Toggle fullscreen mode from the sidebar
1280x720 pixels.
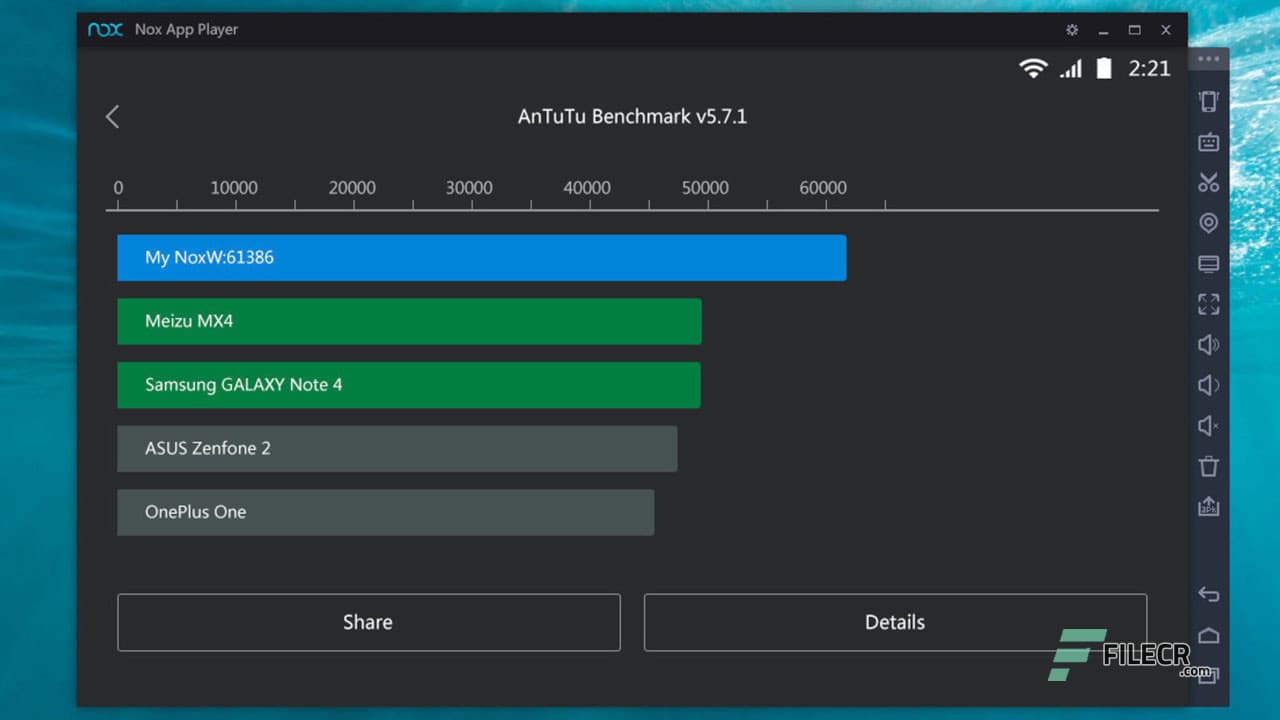tap(1208, 304)
